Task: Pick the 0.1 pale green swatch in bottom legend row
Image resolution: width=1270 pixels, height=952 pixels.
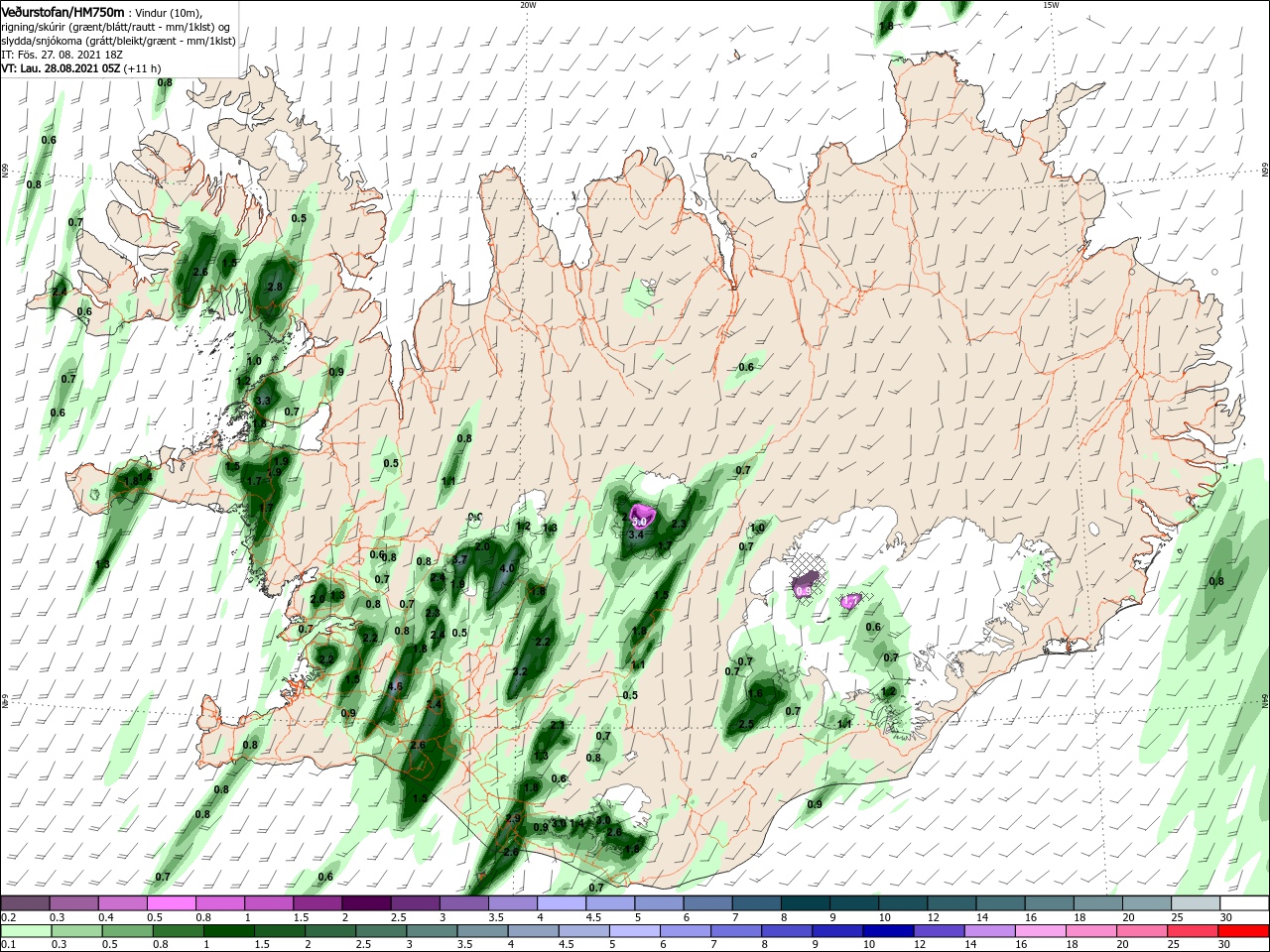Action: pyautogui.click(x=25, y=931)
